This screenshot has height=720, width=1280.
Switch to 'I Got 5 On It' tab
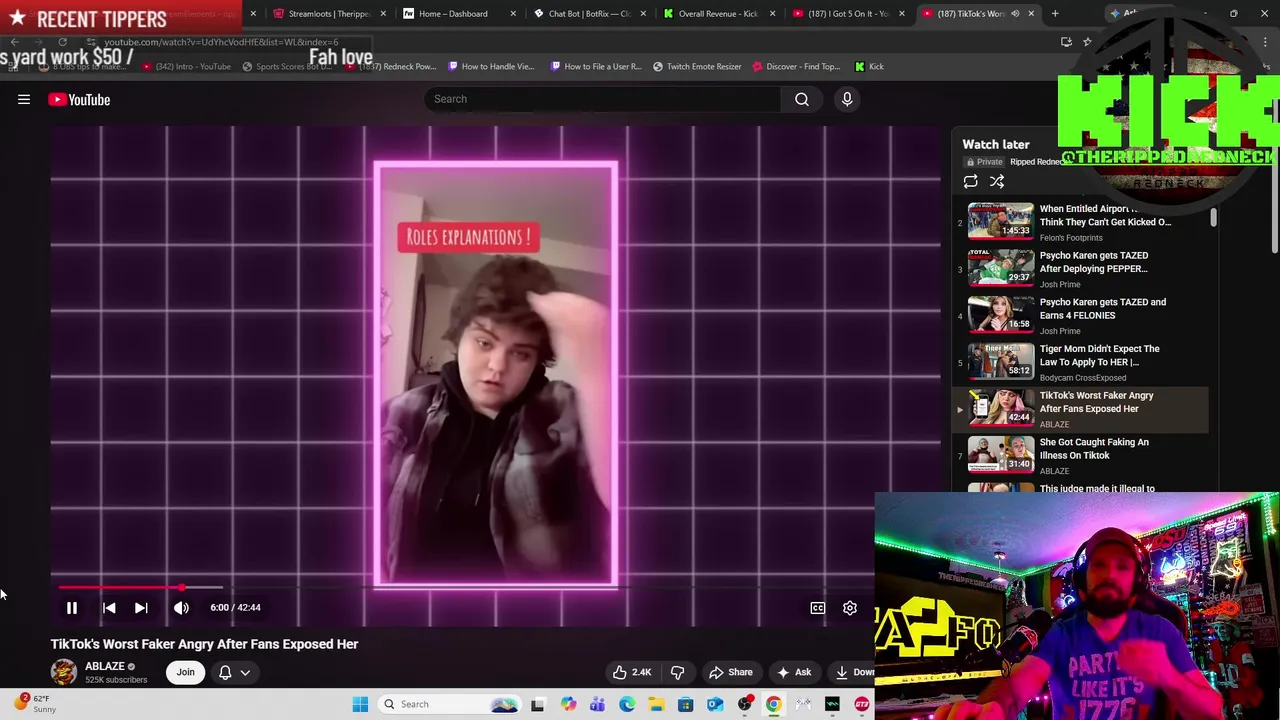(847, 13)
